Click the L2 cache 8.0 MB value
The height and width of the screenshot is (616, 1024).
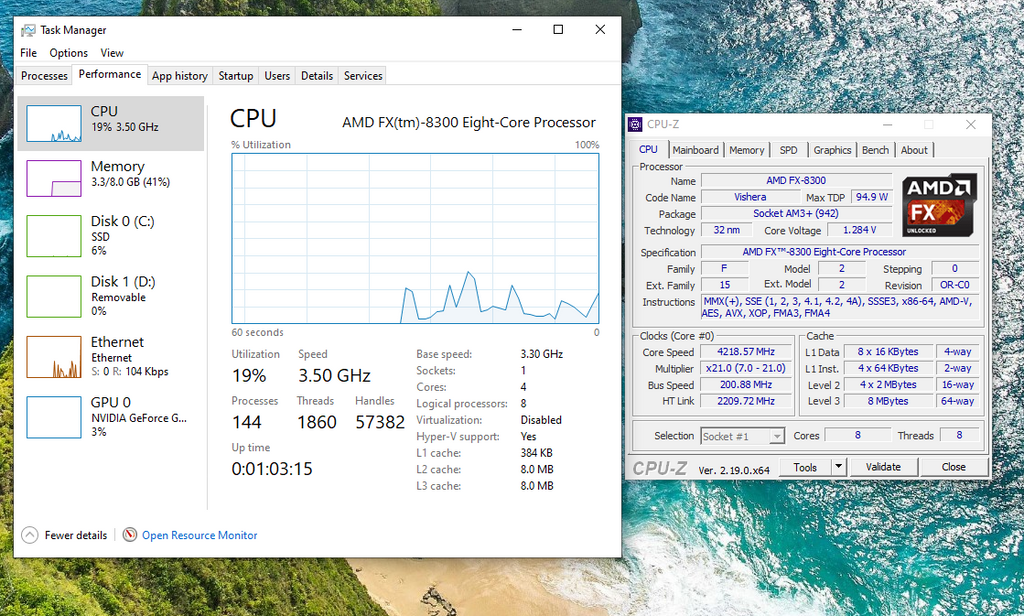tap(537, 470)
